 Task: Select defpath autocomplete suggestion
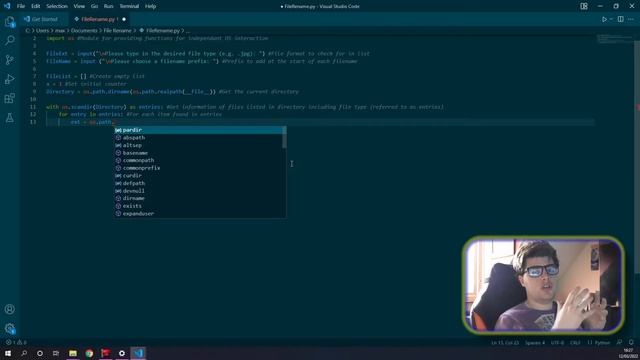click(x=200, y=183)
